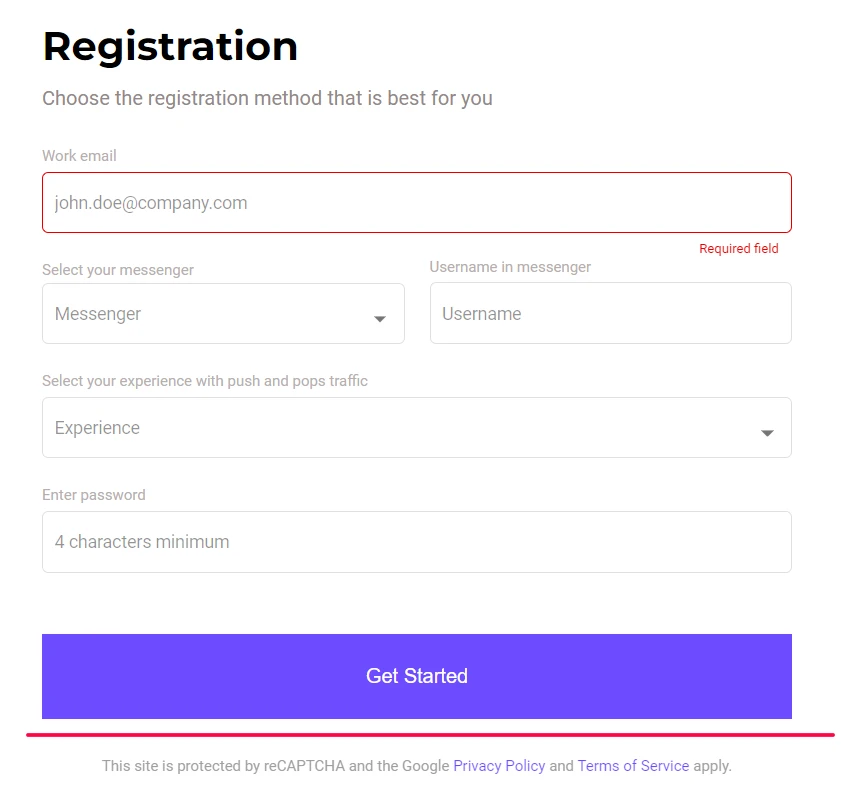Click the Messenger dropdown caret arrow
Image resolution: width=858 pixels, height=805 pixels.
[380, 318]
